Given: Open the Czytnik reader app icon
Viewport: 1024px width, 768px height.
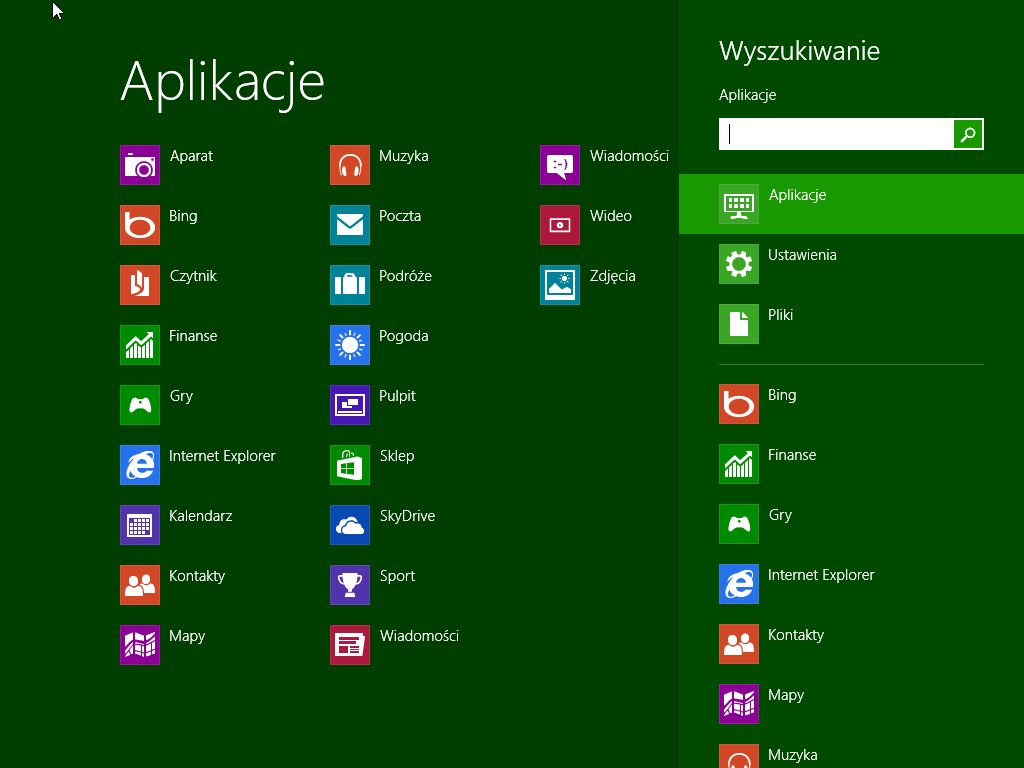Looking at the screenshot, I should click(x=140, y=285).
